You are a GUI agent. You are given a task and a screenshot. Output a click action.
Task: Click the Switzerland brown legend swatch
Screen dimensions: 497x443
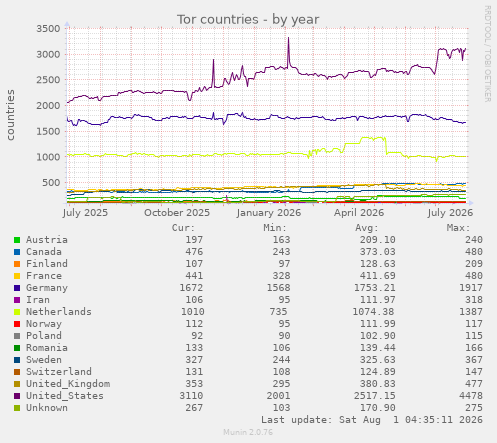(x=17, y=372)
